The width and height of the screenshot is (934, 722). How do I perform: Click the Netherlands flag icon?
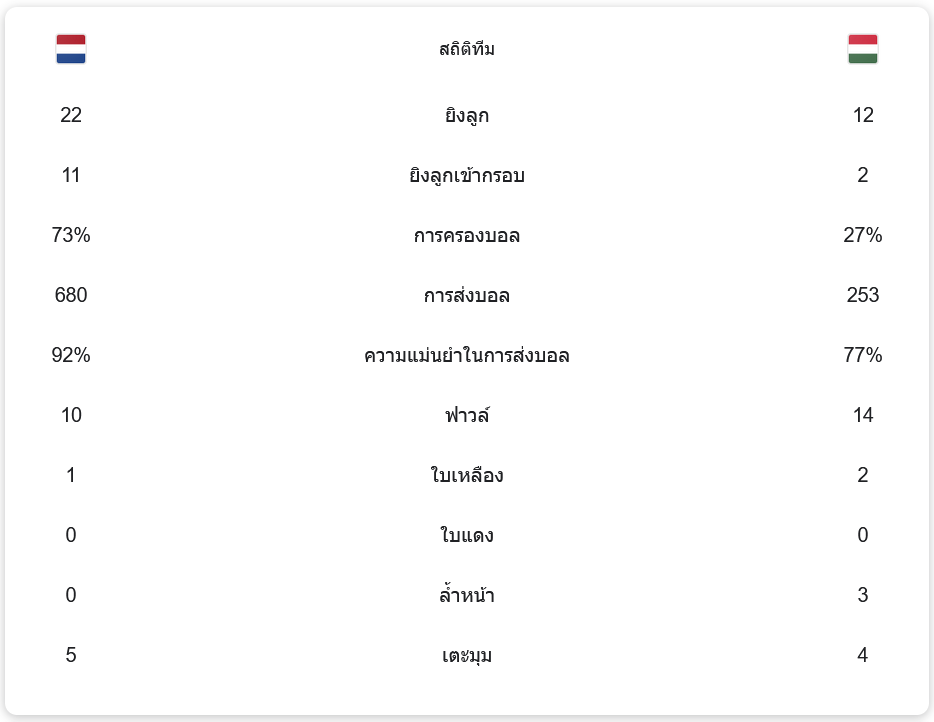[x=71, y=49]
